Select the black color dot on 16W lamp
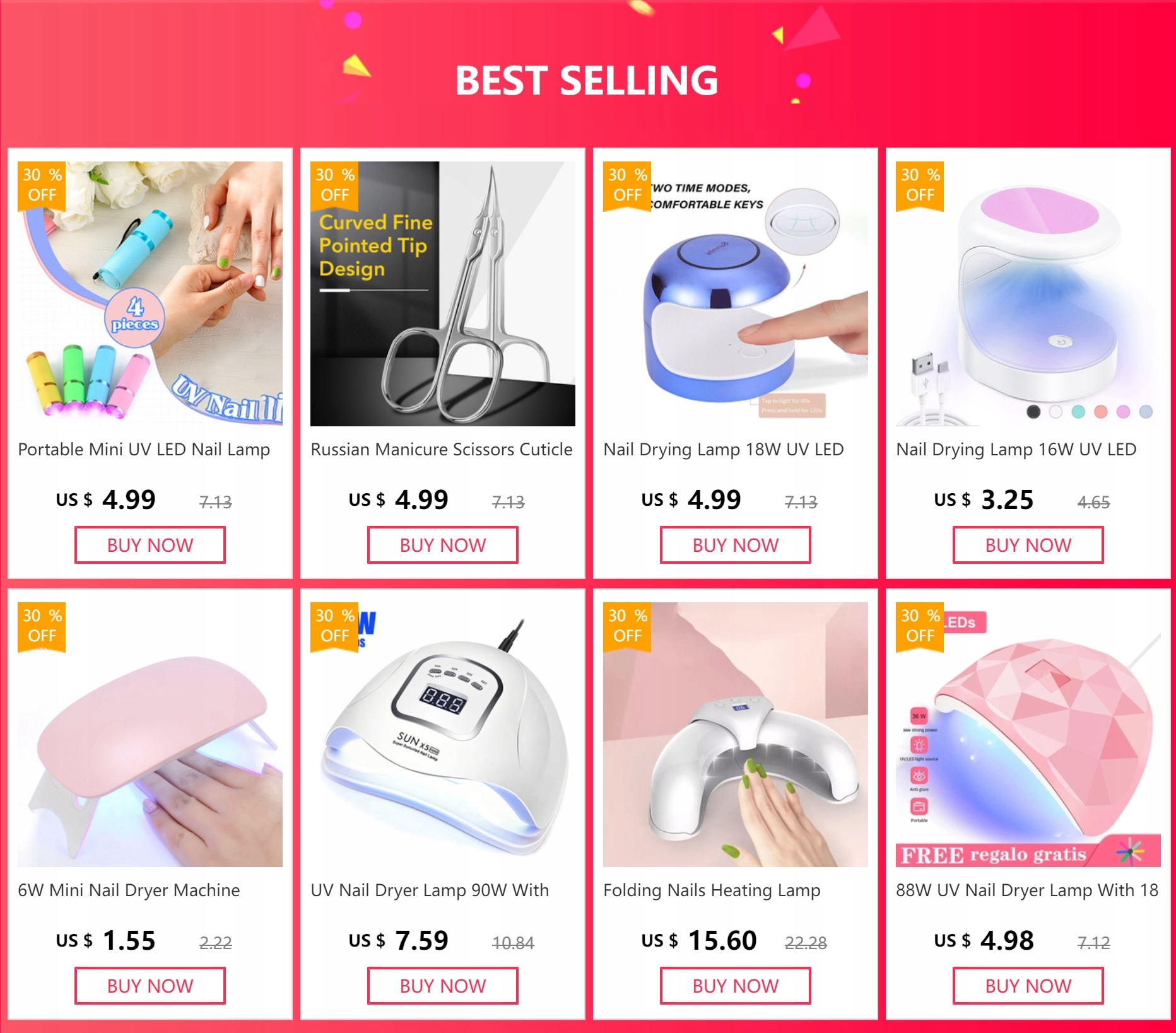The width and height of the screenshot is (1176, 1033). (1033, 412)
